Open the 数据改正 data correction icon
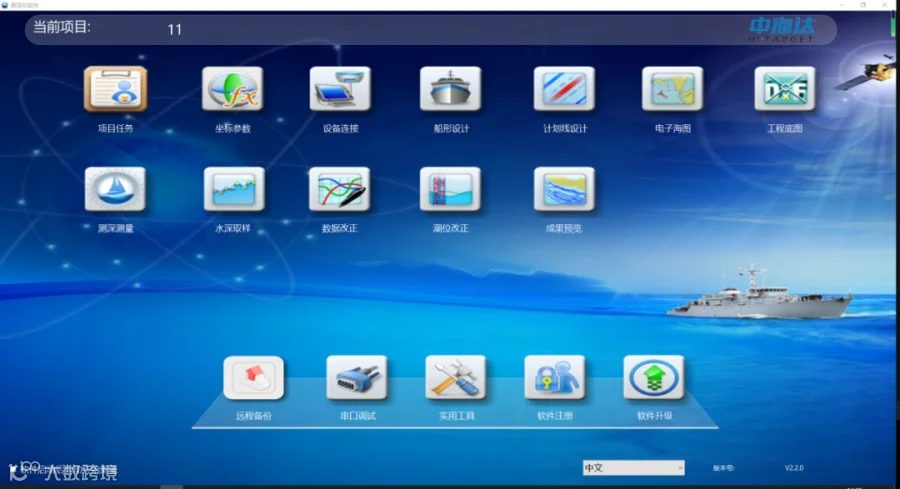 coord(340,189)
